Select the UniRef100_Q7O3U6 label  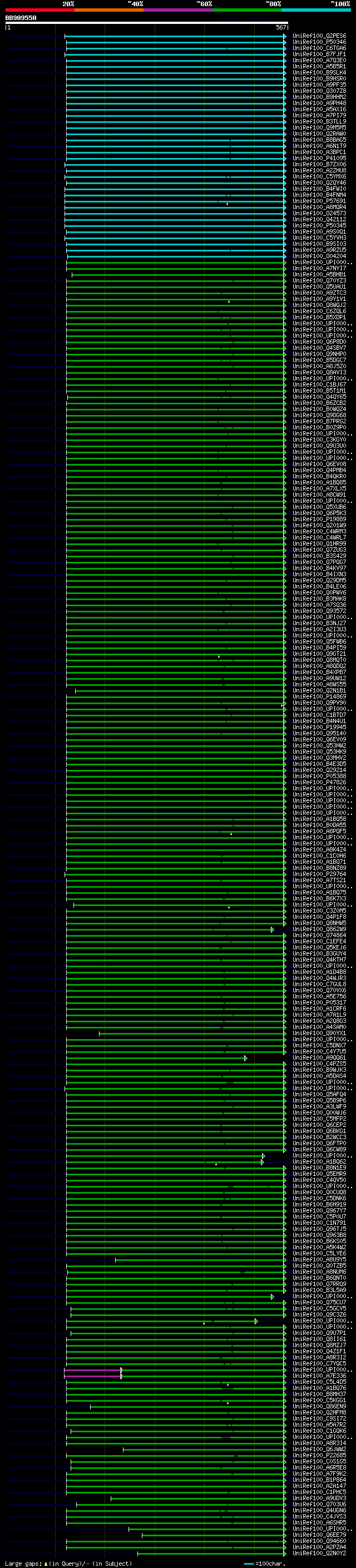click(319, 1505)
